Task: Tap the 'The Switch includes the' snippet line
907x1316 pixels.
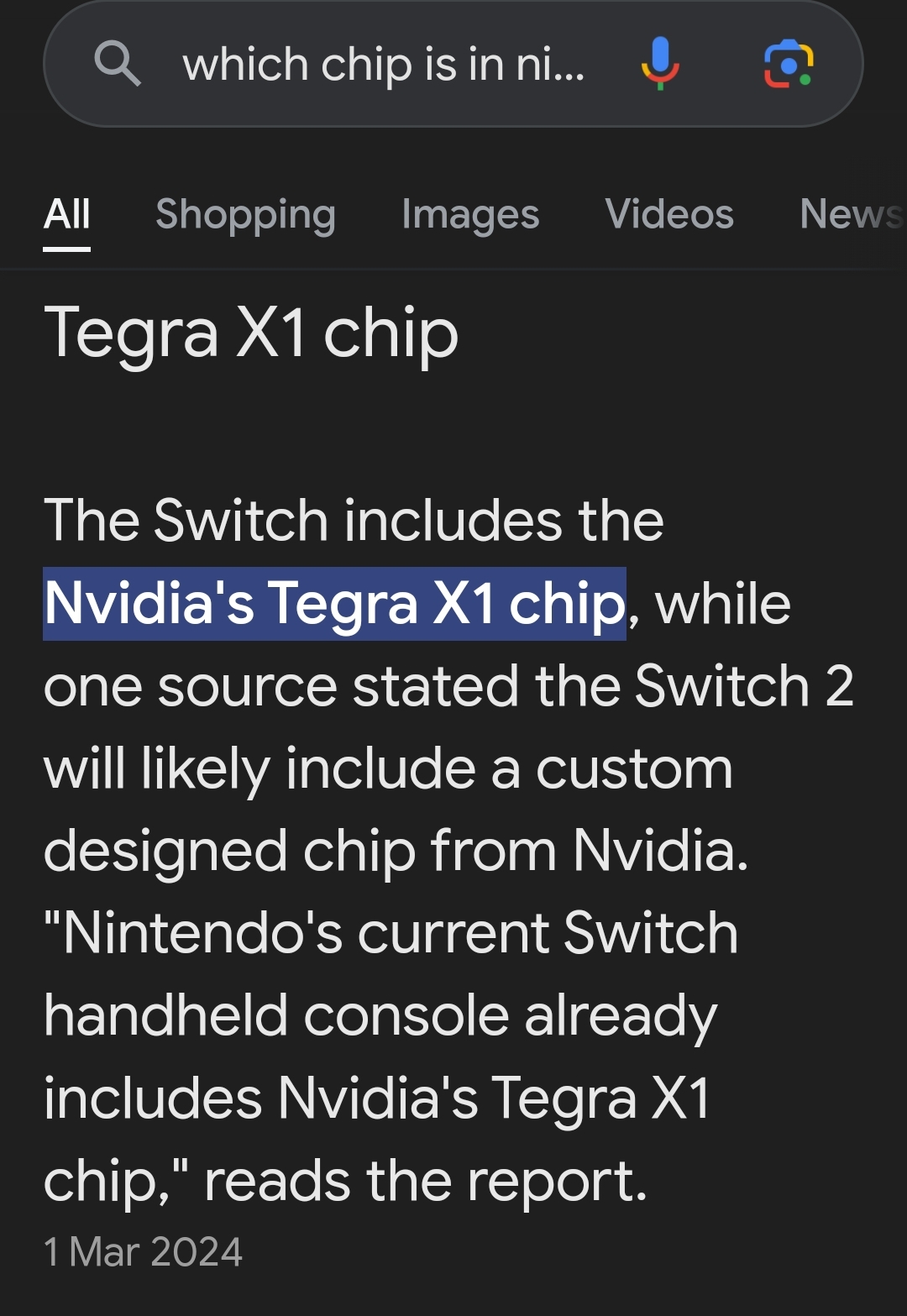Action: tap(354, 521)
